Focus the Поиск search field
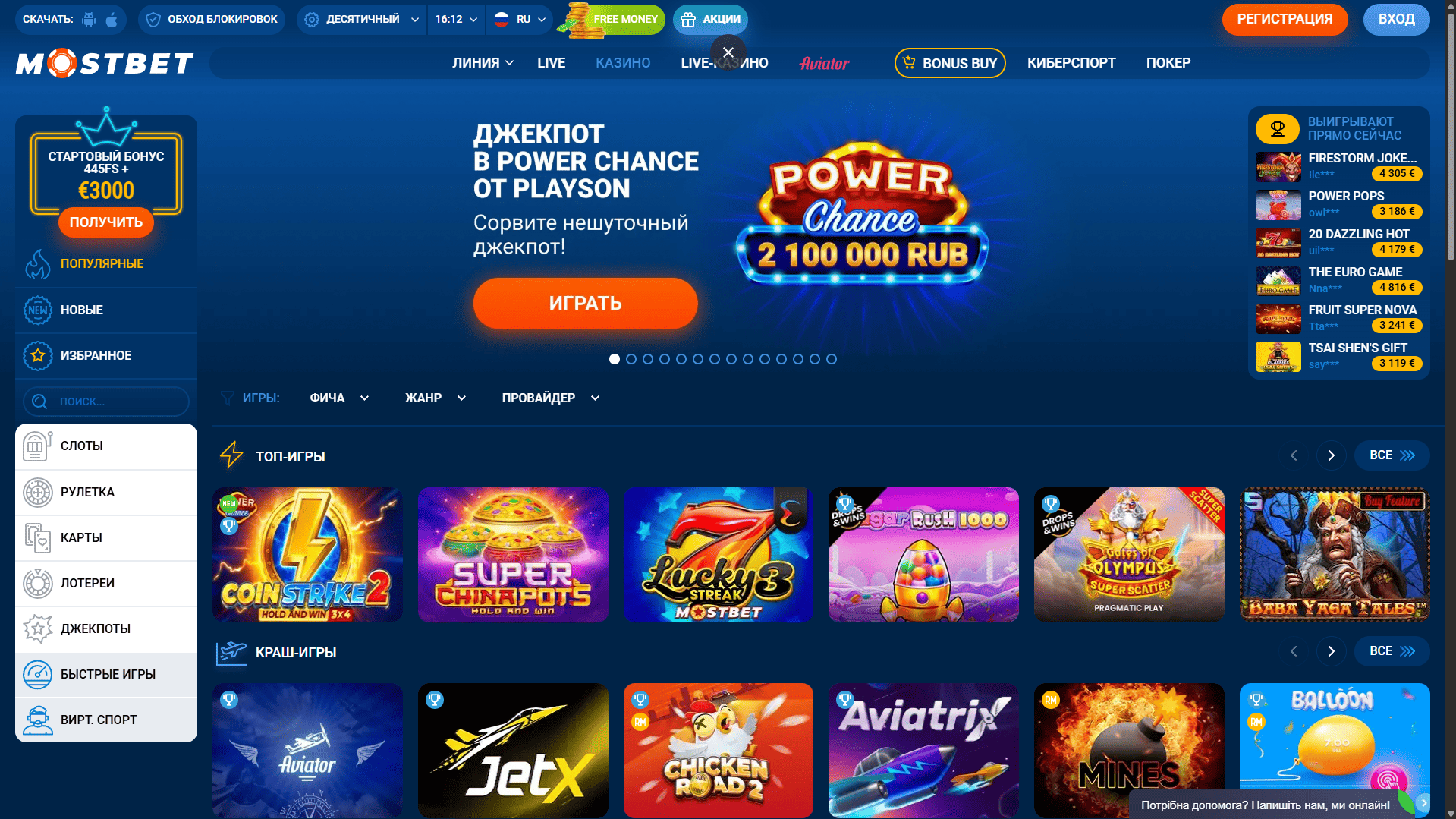1456x819 pixels. click(x=106, y=402)
